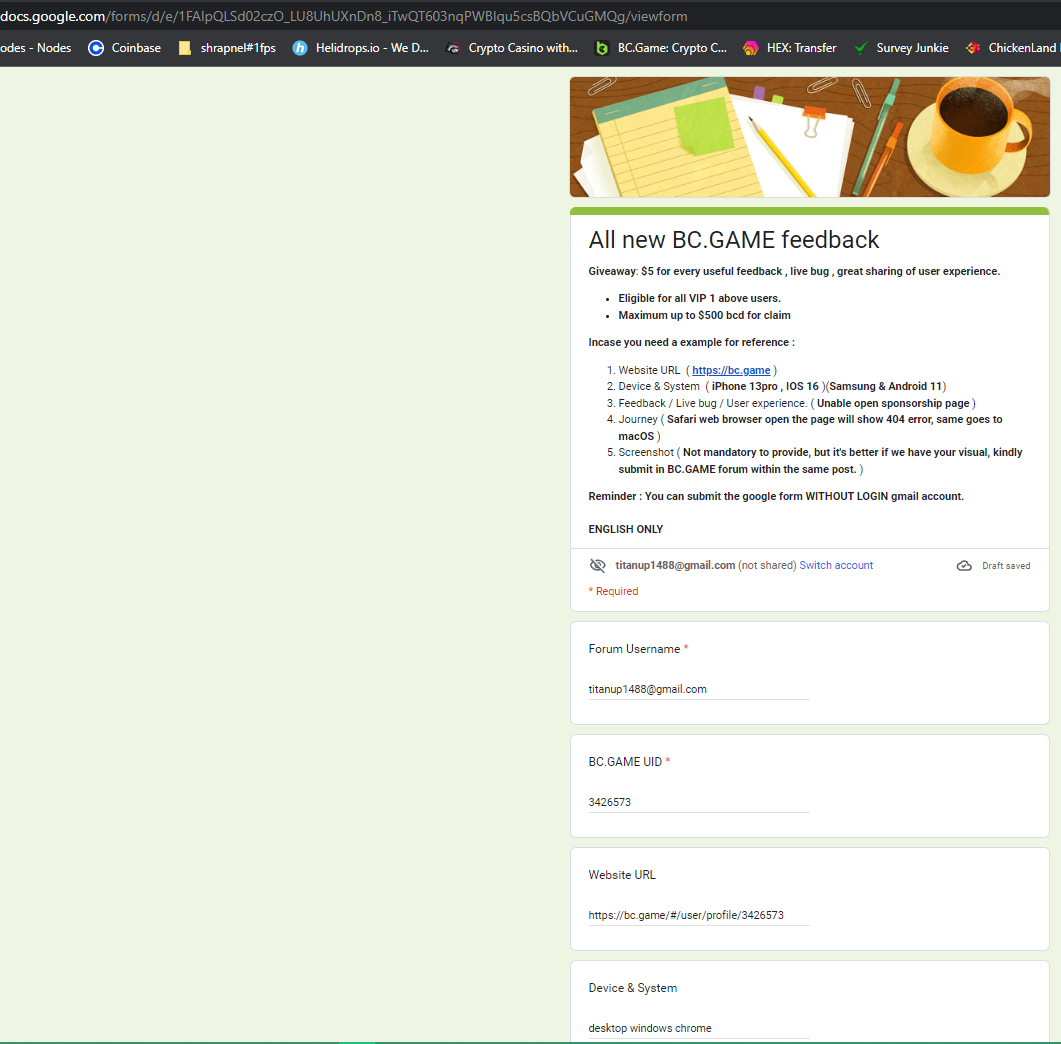Click the cloud Draft saved icon
This screenshot has width=1061, height=1044.
(x=964, y=565)
